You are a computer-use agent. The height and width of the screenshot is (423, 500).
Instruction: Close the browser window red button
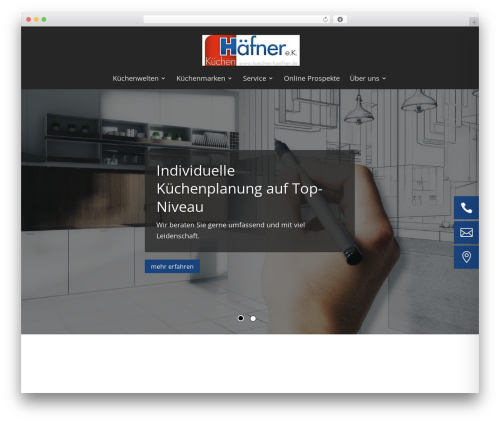(29, 20)
